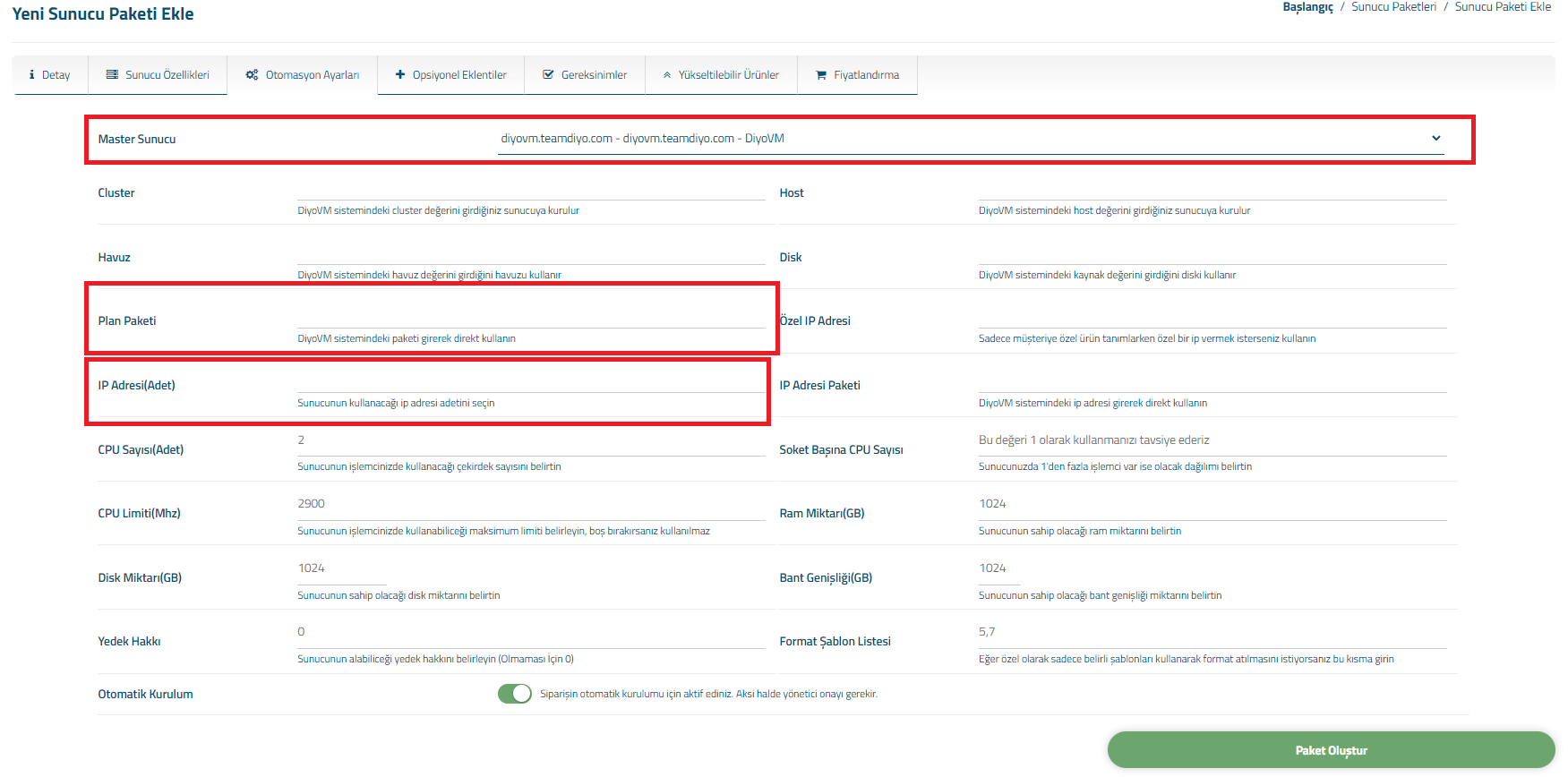This screenshot has height=777, width=1568.
Task: Click the Disk Miktarı(GB) field
Action: 342,569
